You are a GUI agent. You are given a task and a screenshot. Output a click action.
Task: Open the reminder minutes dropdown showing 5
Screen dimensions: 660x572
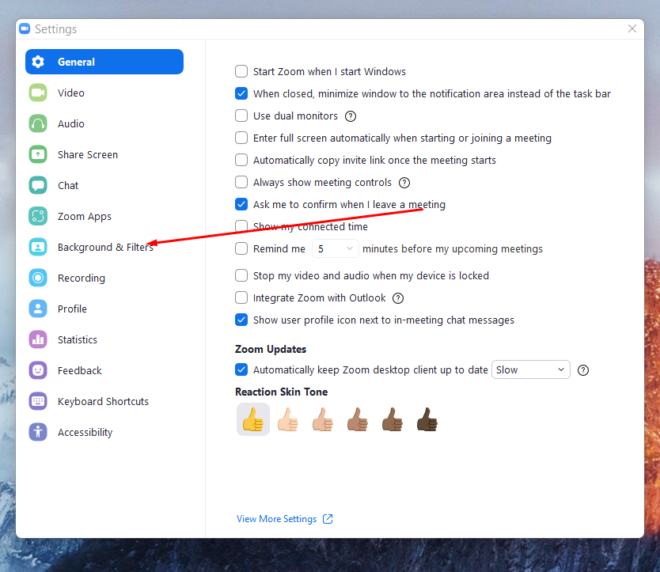335,249
